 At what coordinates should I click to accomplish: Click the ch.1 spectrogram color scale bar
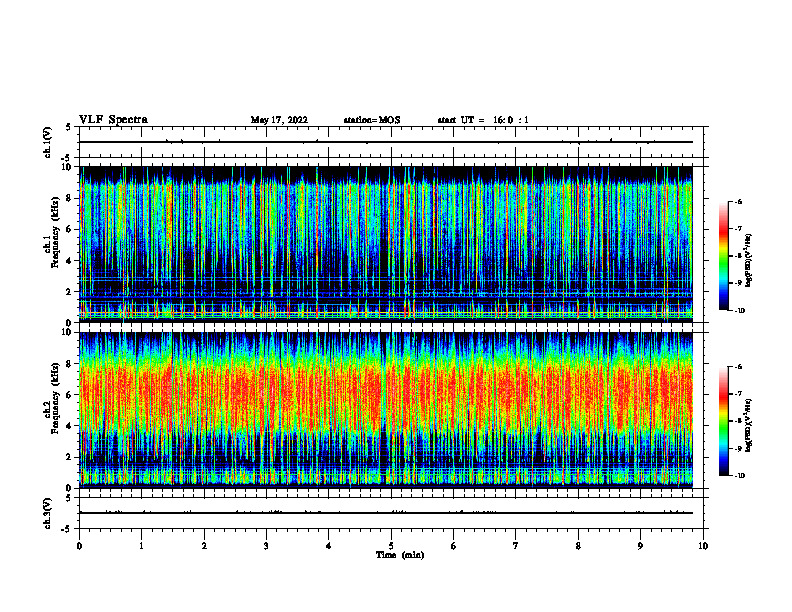(x=723, y=256)
